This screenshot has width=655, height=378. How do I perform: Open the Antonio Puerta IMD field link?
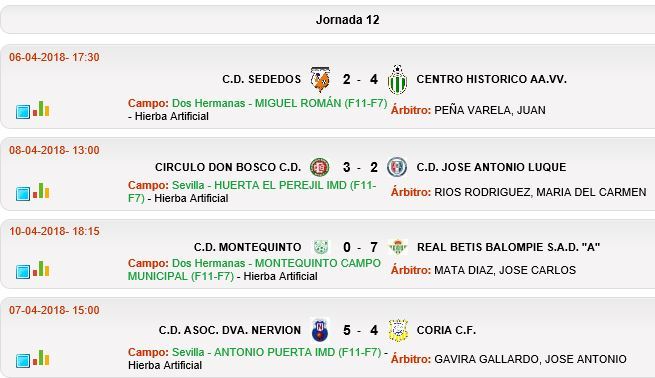(x=277, y=352)
